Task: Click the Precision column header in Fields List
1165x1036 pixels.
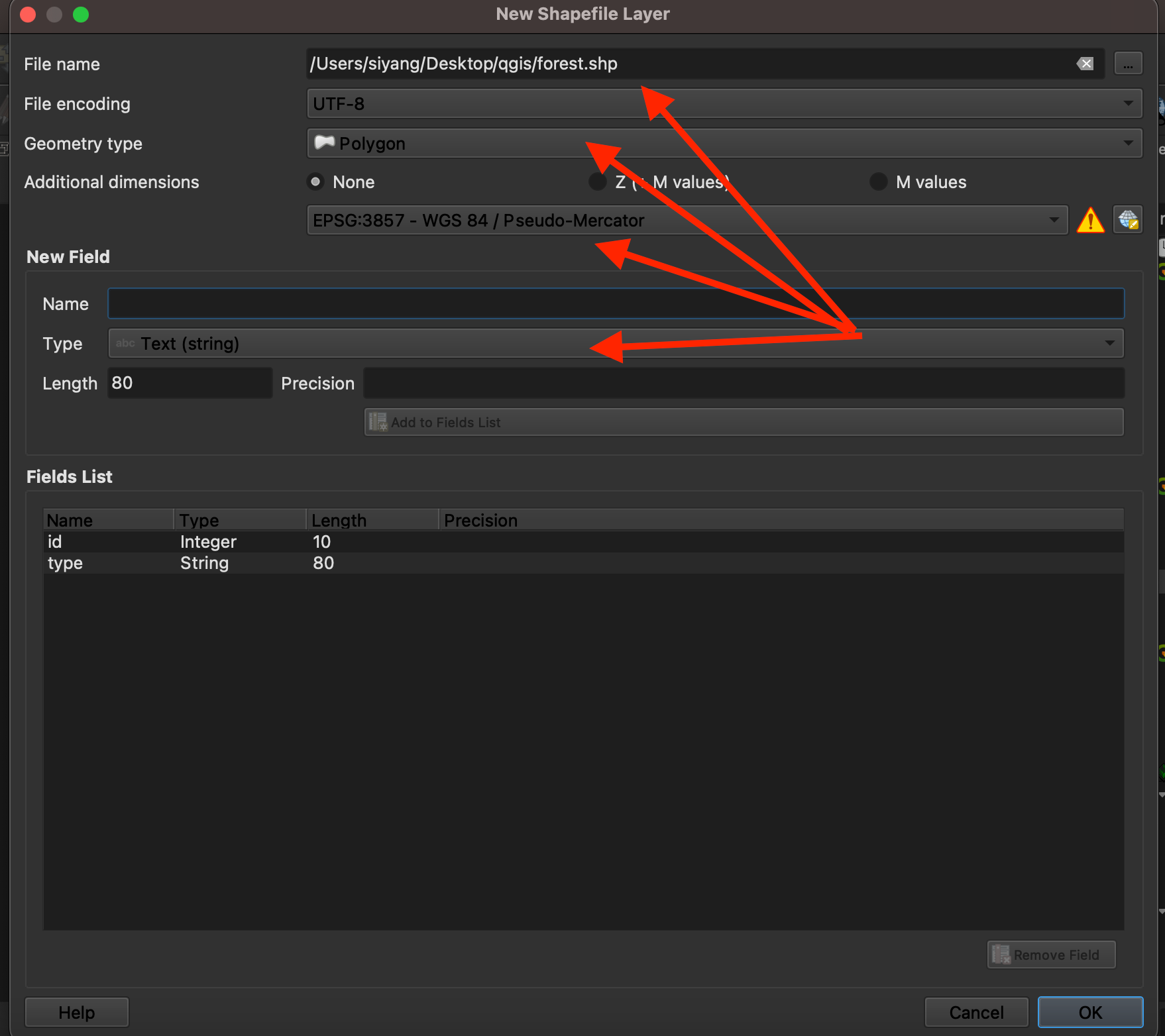Action: [x=781, y=520]
